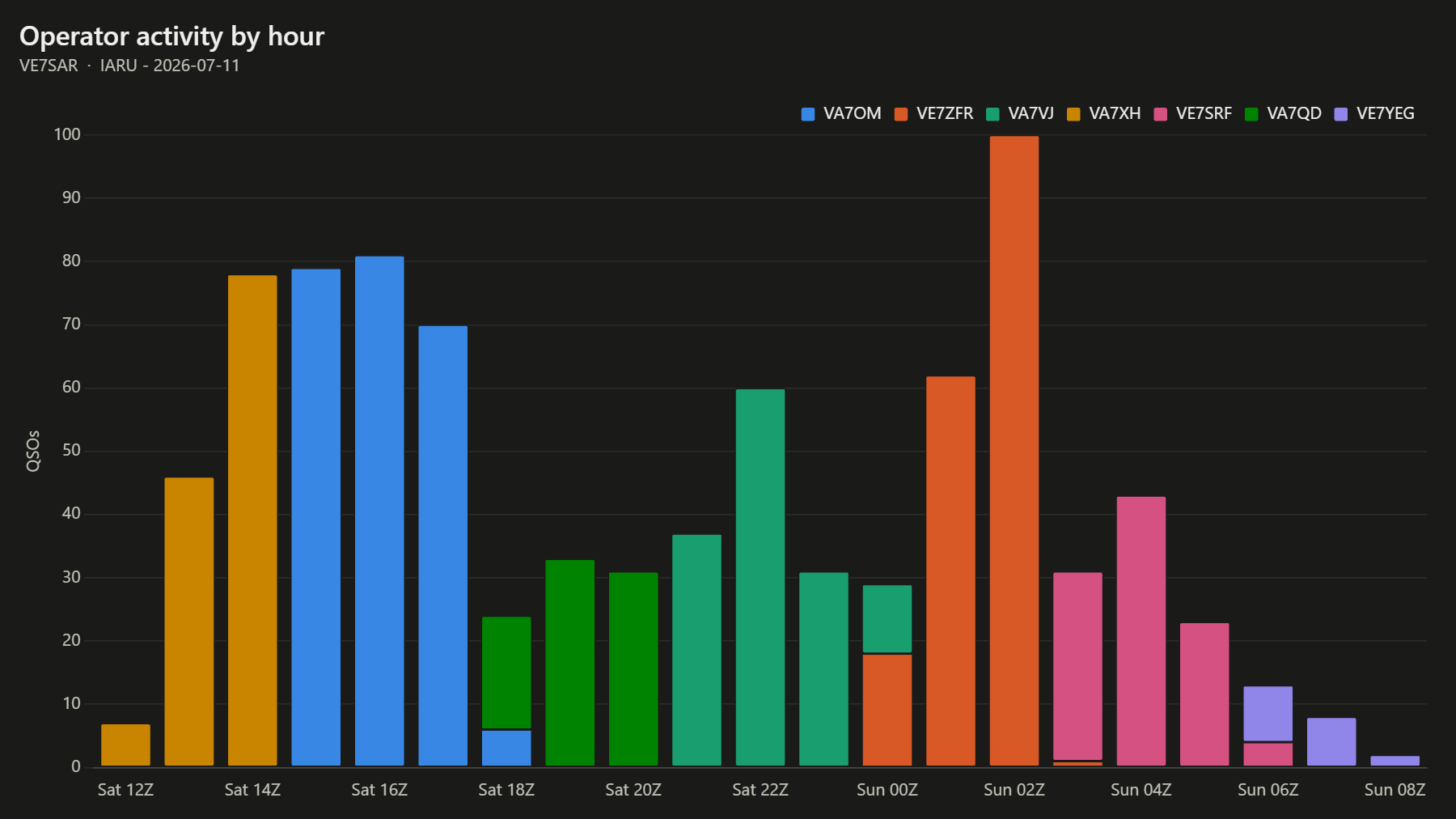Select the blue VA7OM bar at Sat 16Z
This screenshot has height=819, width=1456.
click(379, 511)
